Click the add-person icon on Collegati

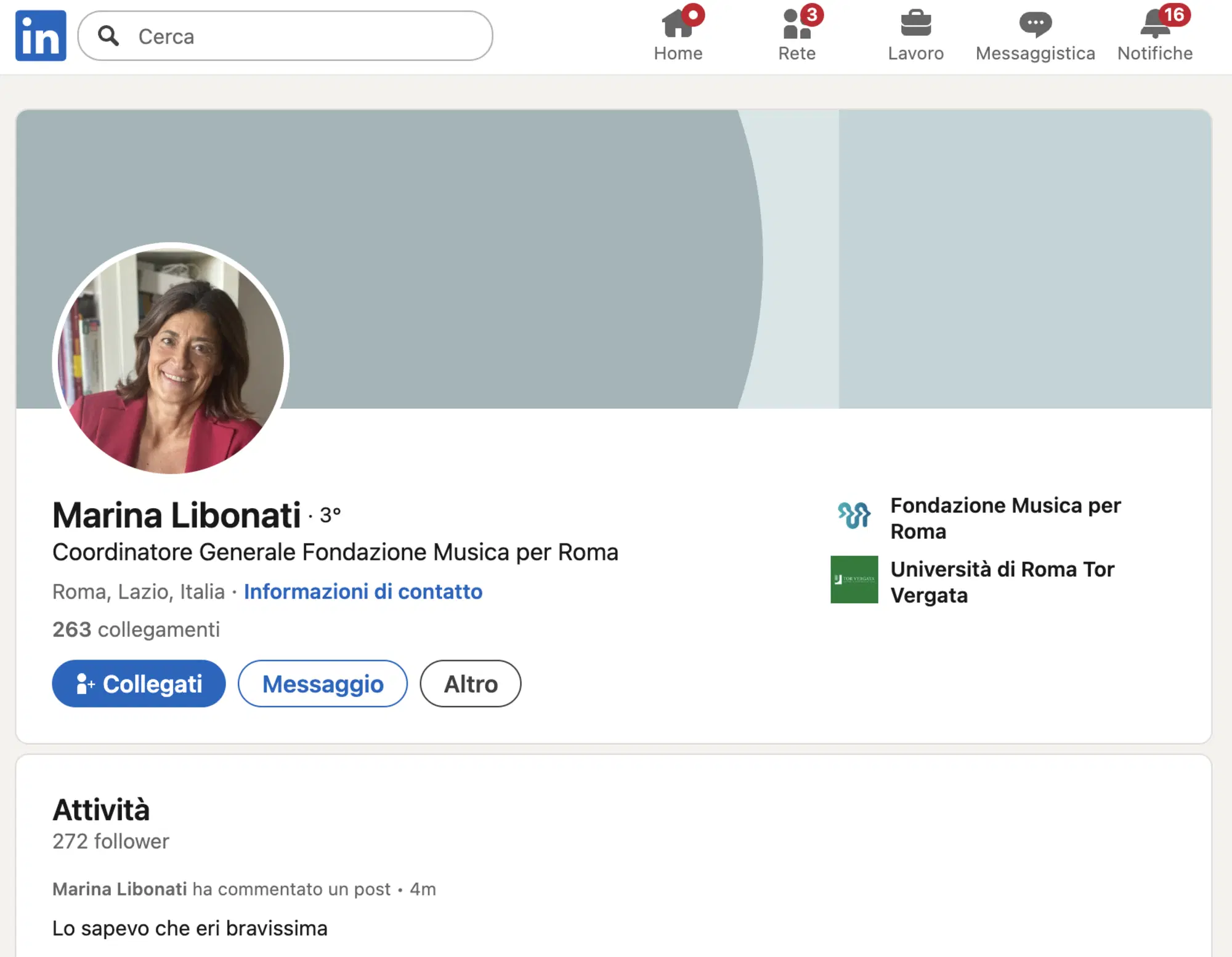(85, 684)
